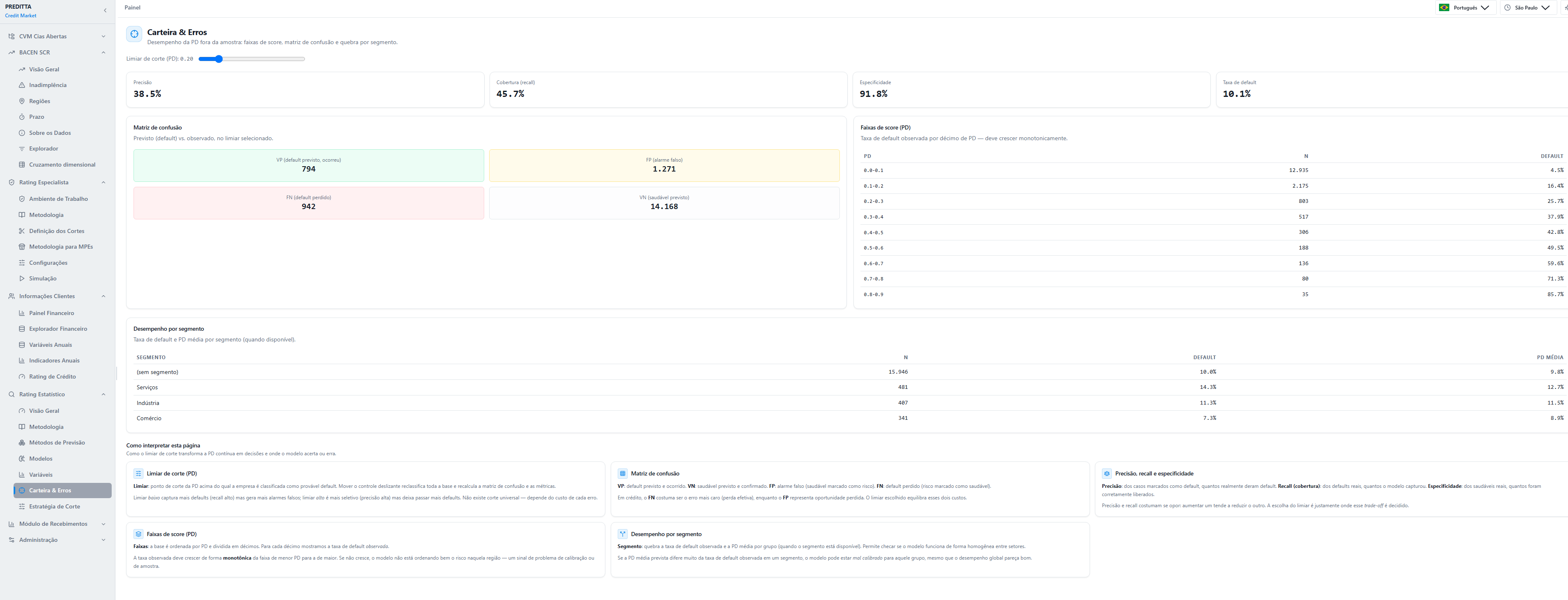
Task: Click the Carteira & Erros header target icon
Action: (x=134, y=34)
